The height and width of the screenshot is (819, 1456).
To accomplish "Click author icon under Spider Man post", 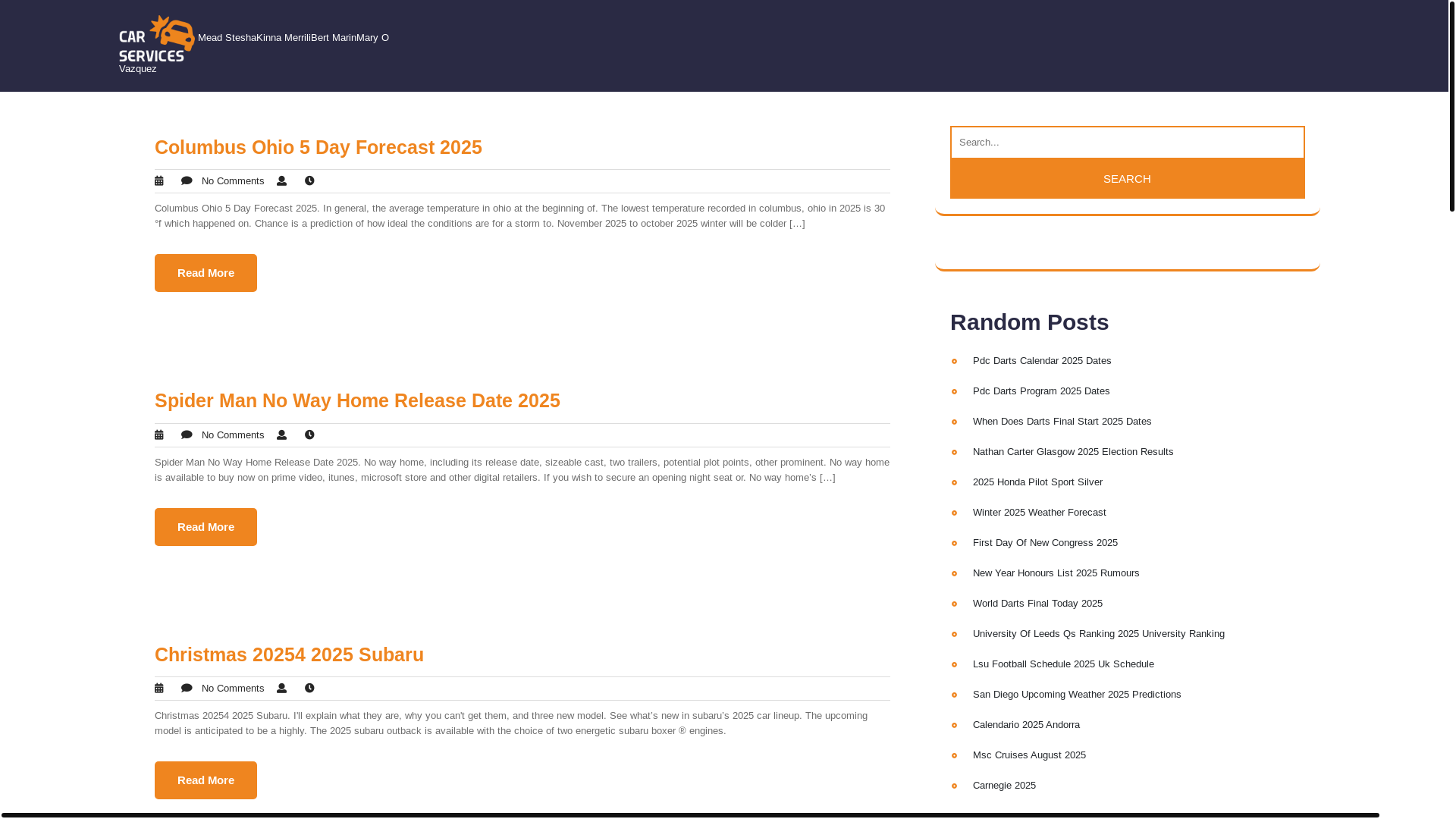I will 281,435.
